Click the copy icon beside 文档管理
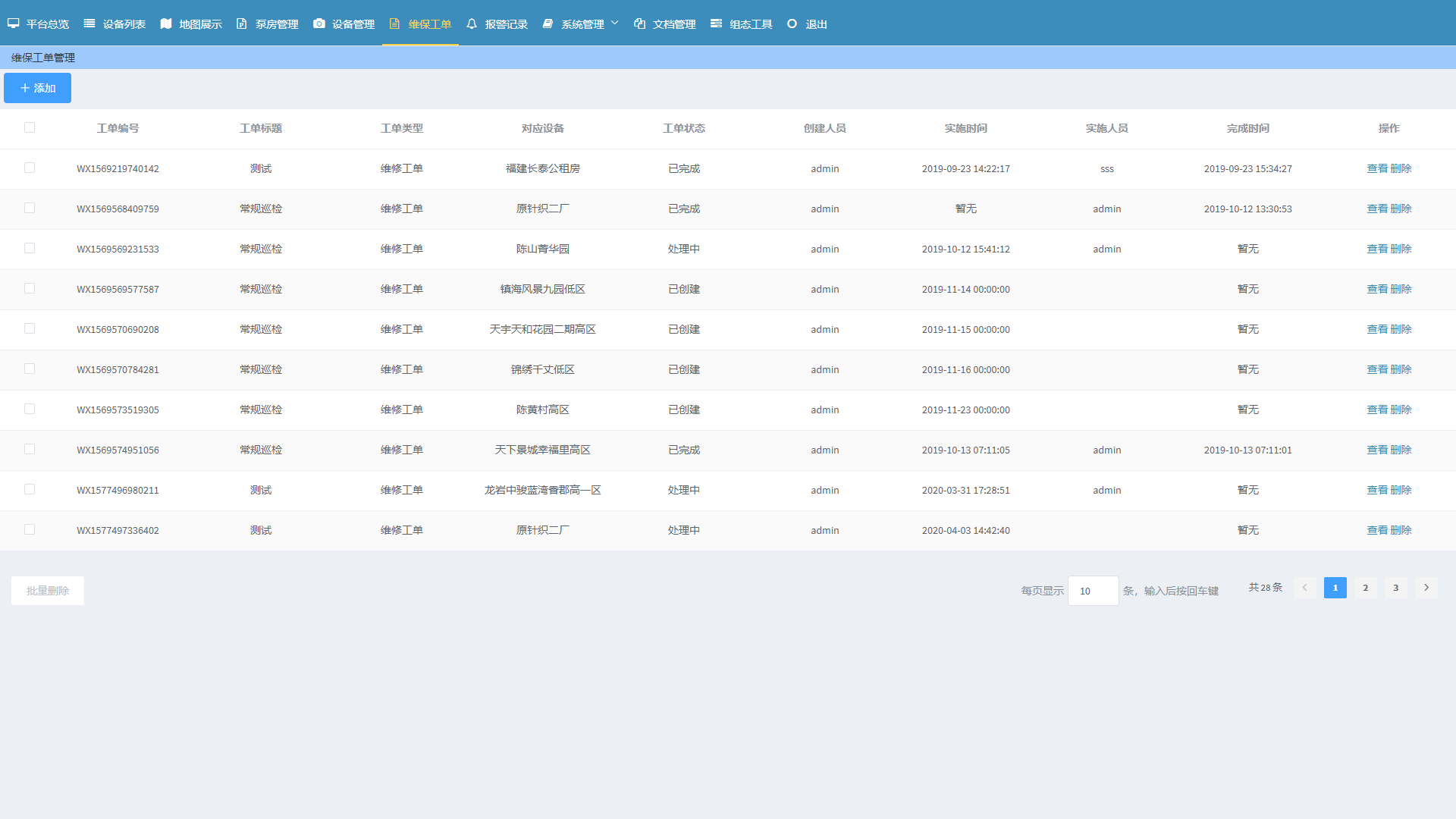1456x819 pixels. [x=640, y=24]
